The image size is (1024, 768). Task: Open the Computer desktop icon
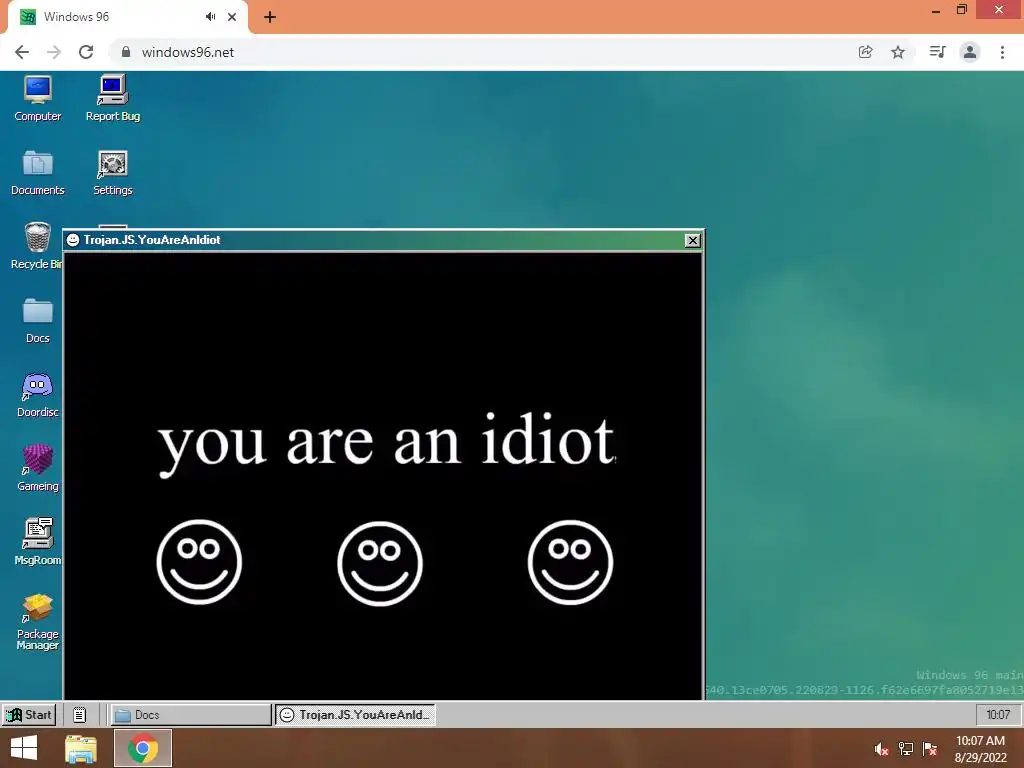(37, 99)
